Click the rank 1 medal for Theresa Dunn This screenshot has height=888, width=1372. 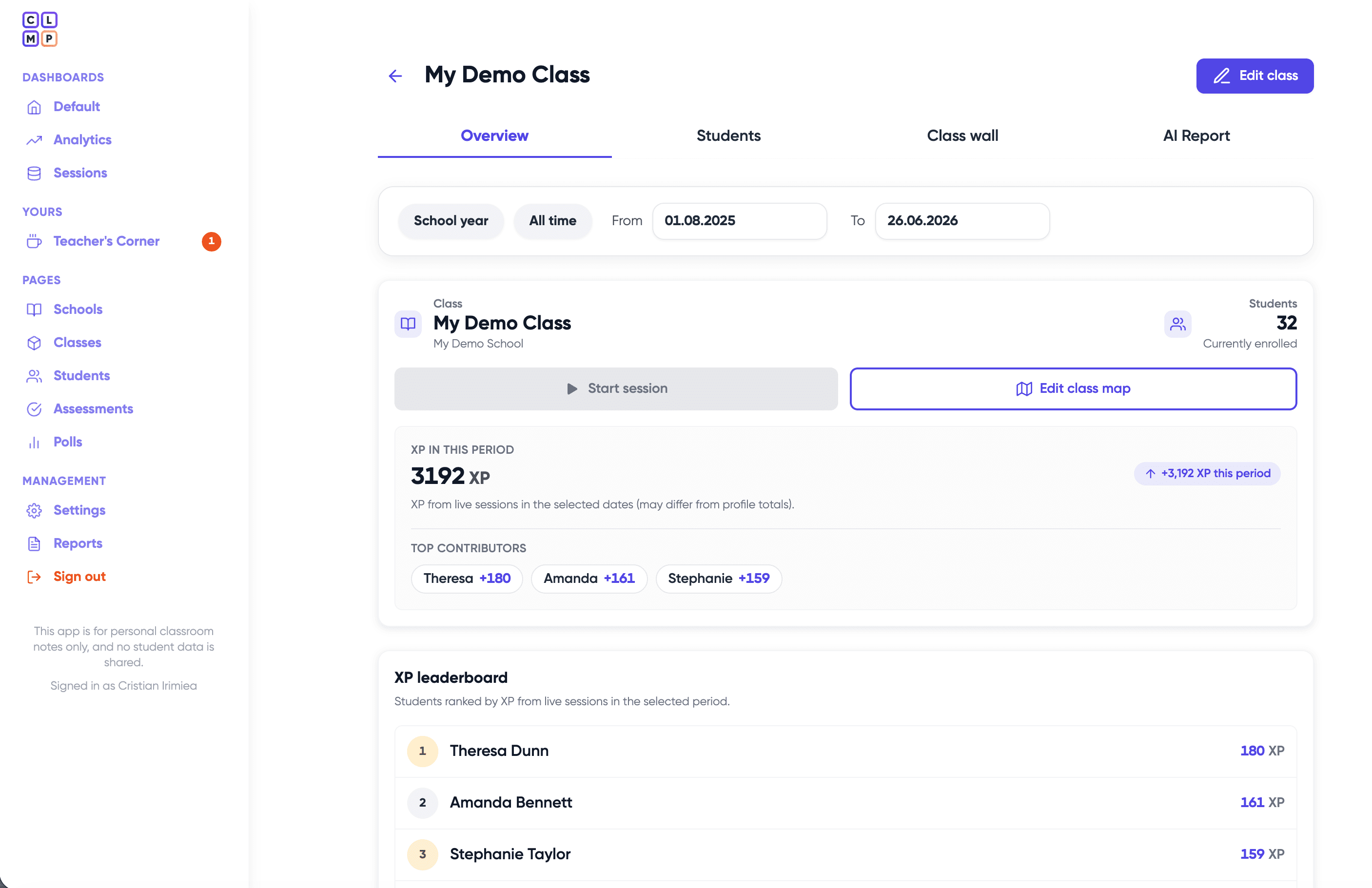coord(423,752)
